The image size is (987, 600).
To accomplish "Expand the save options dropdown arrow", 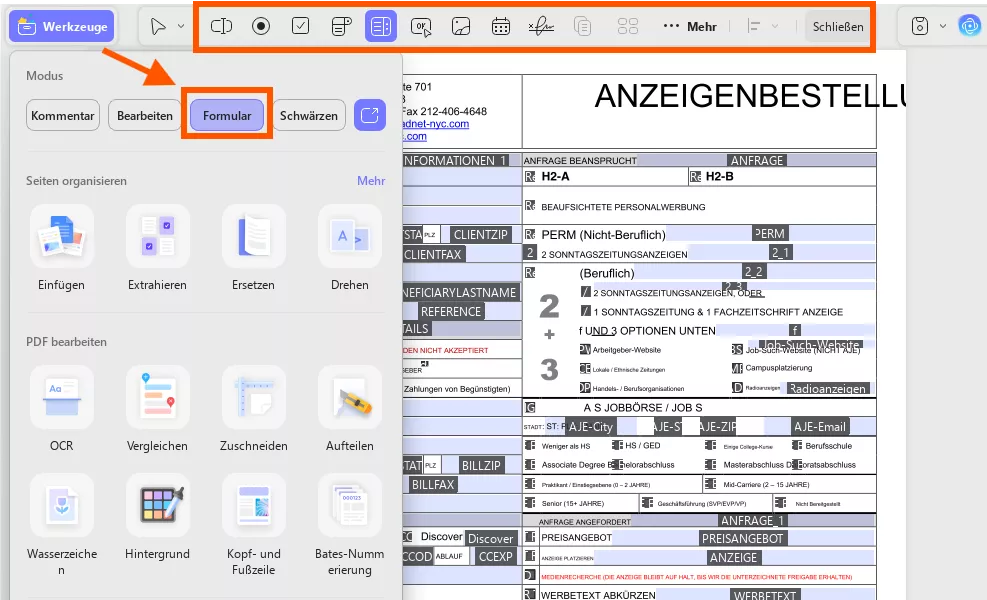I will 943,26.
